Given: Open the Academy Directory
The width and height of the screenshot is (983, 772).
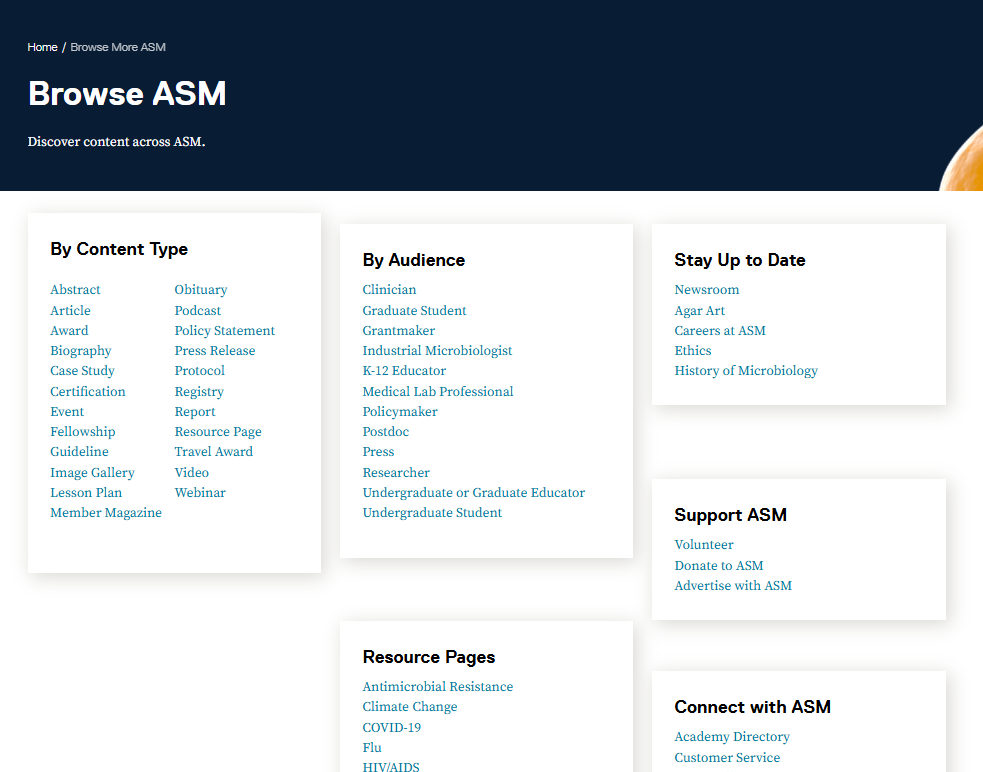Looking at the screenshot, I should pos(732,737).
